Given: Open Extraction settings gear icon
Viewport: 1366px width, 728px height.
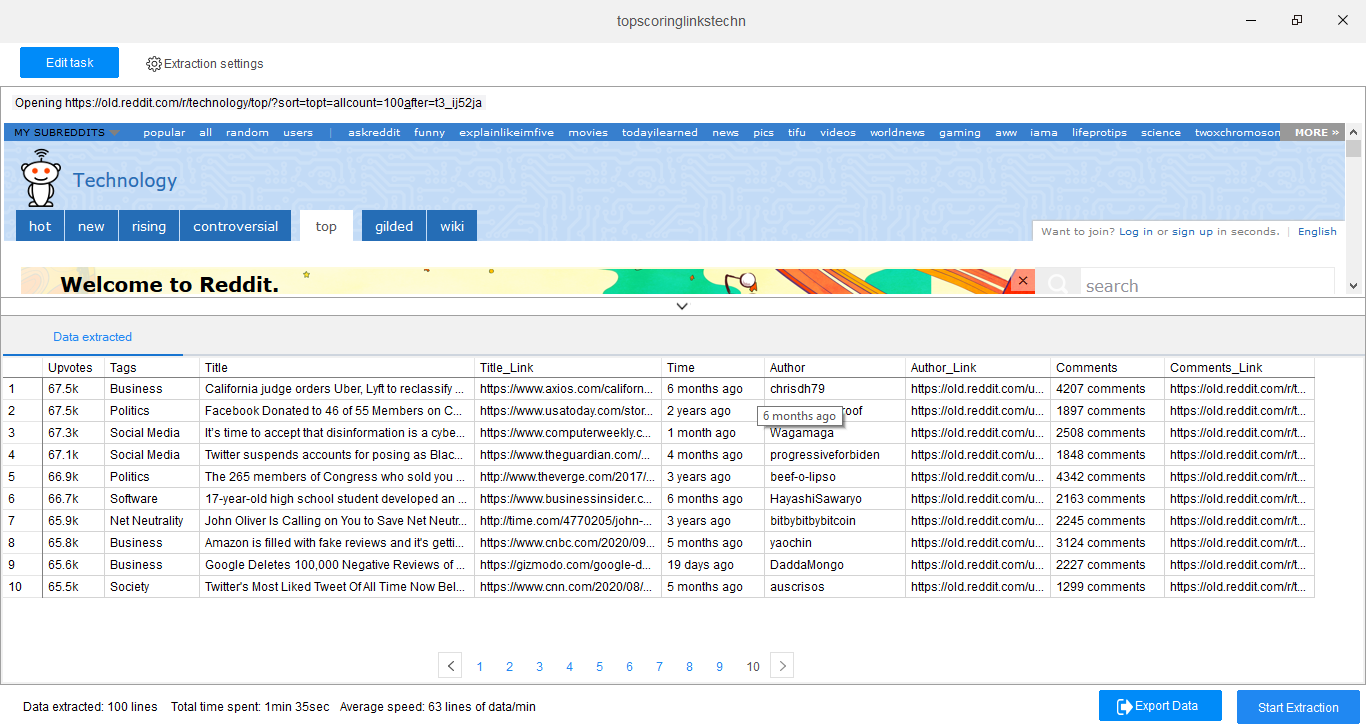Looking at the screenshot, I should point(154,64).
